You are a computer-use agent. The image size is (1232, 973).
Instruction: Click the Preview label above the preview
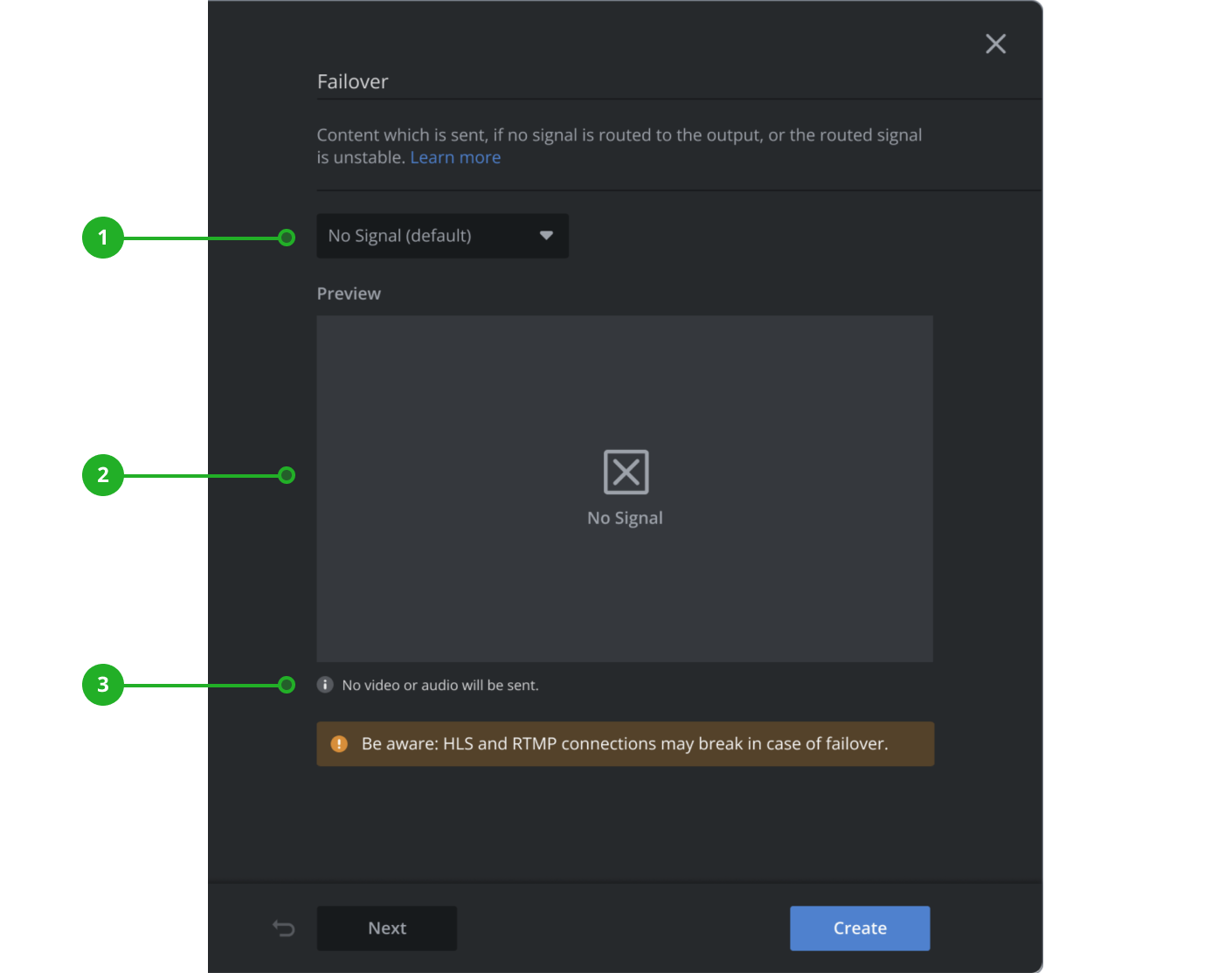click(349, 294)
